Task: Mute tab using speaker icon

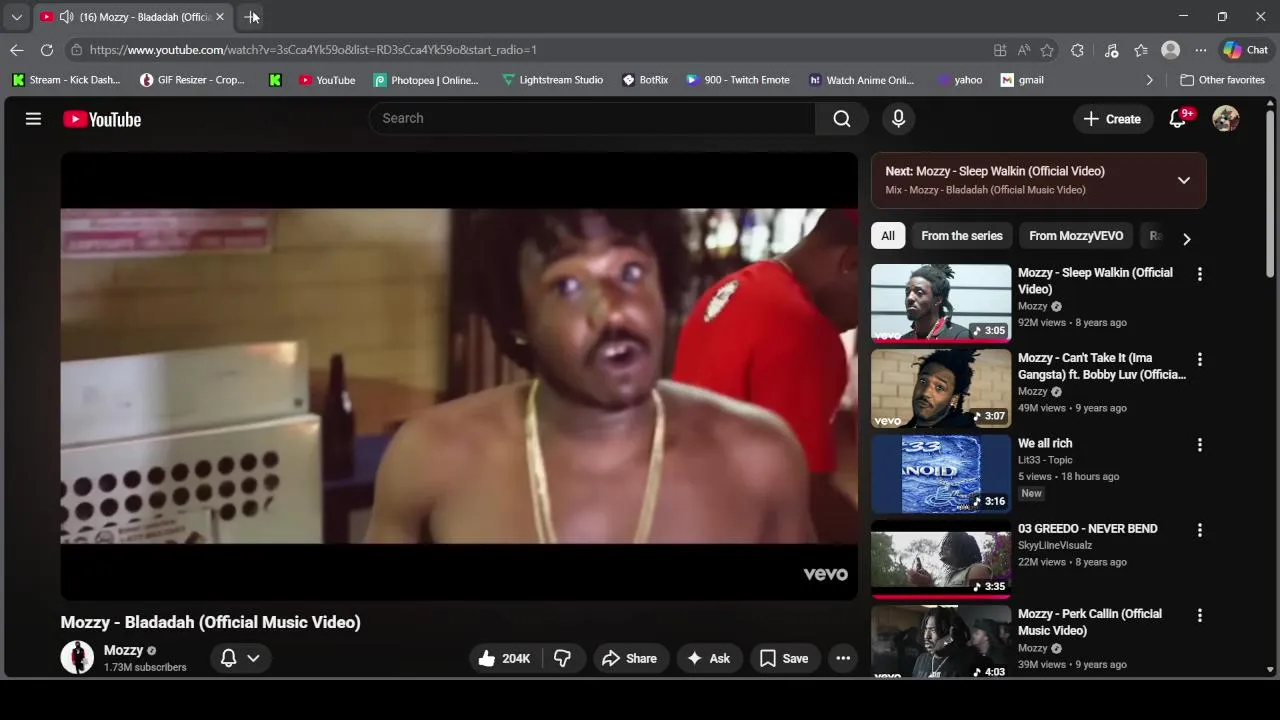Action: pyautogui.click(x=66, y=17)
